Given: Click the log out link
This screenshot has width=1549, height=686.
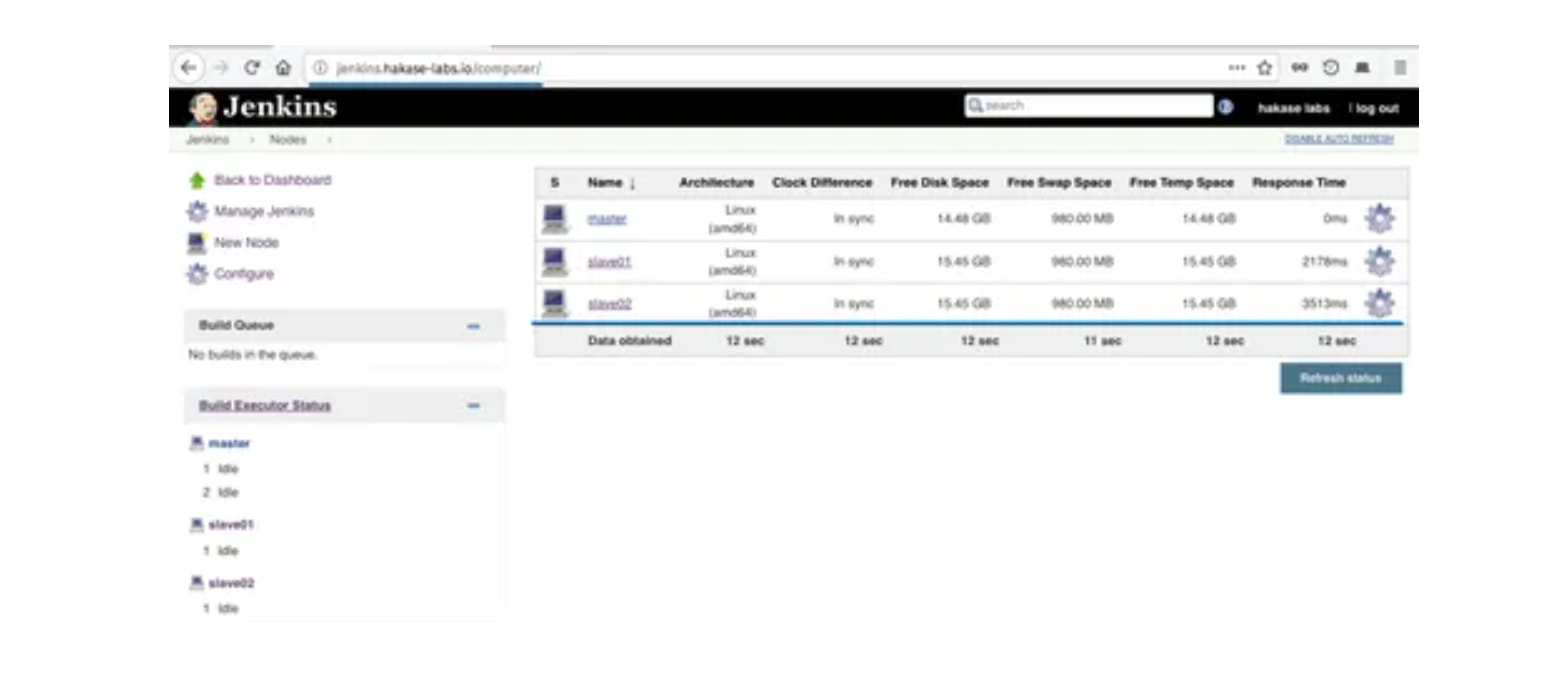Looking at the screenshot, I should [1376, 108].
